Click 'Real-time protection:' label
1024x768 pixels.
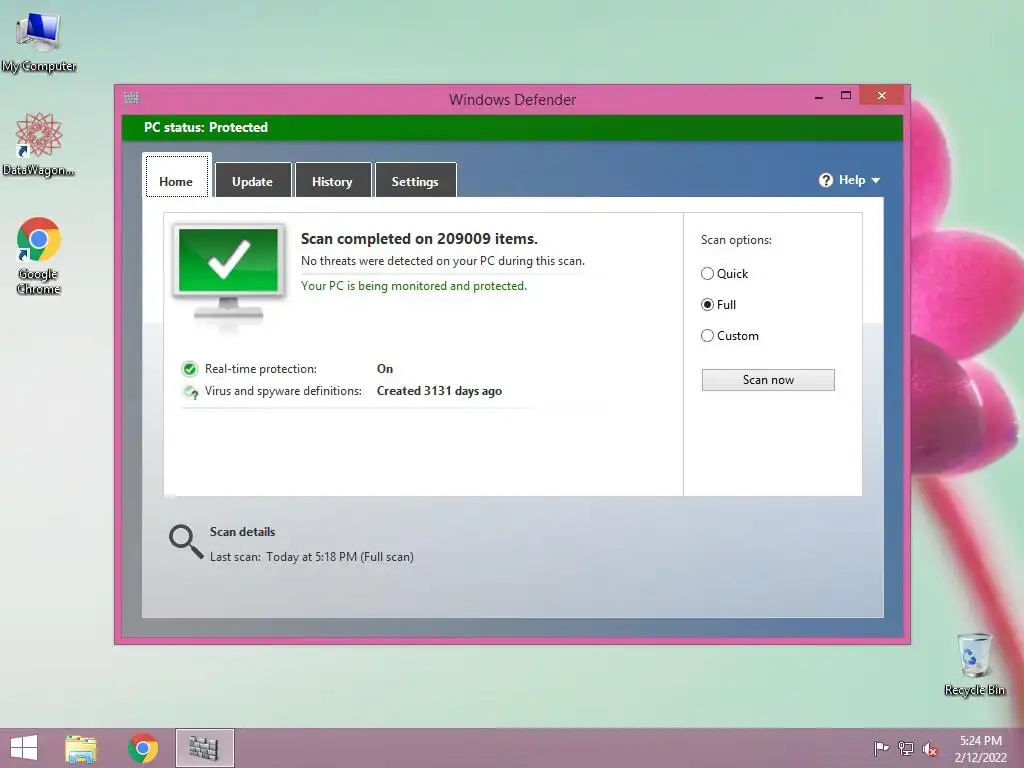pyautogui.click(x=261, y=369)
